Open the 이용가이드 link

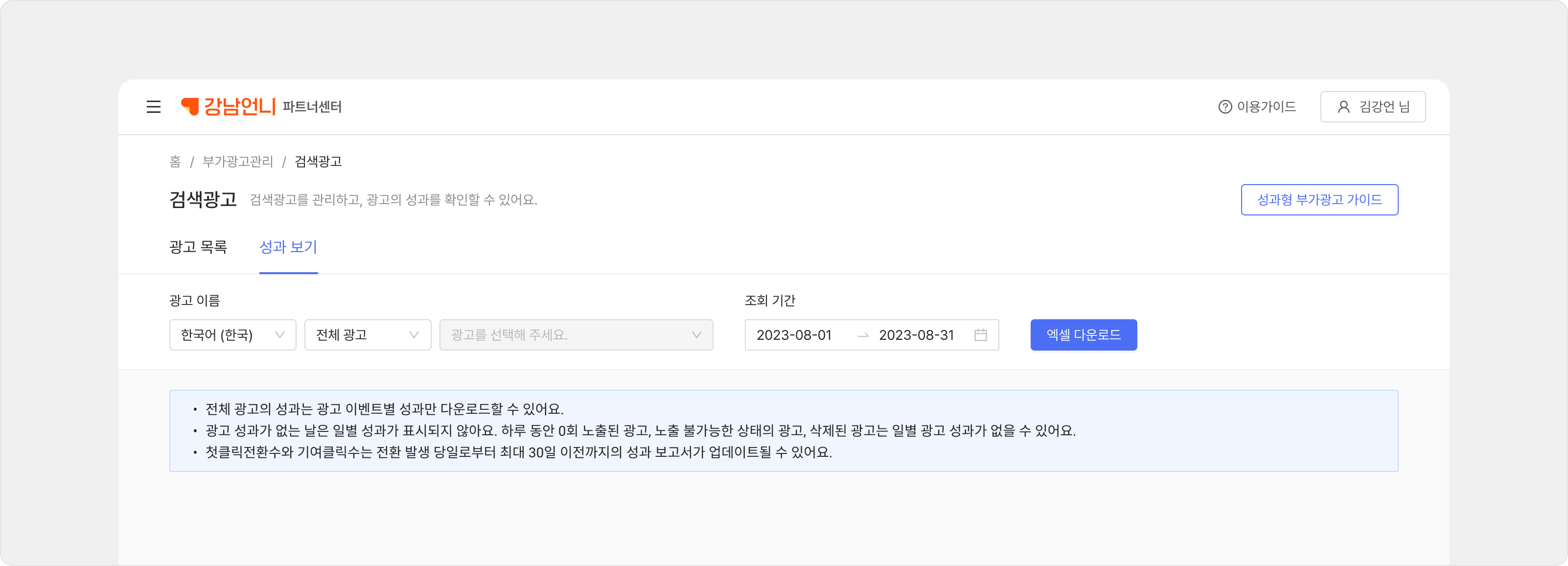click(x=1257, y=107)
